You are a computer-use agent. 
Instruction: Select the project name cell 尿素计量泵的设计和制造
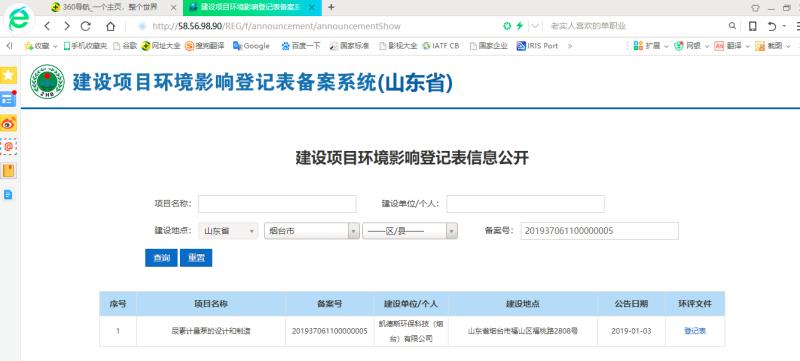(x=211, y=331)
